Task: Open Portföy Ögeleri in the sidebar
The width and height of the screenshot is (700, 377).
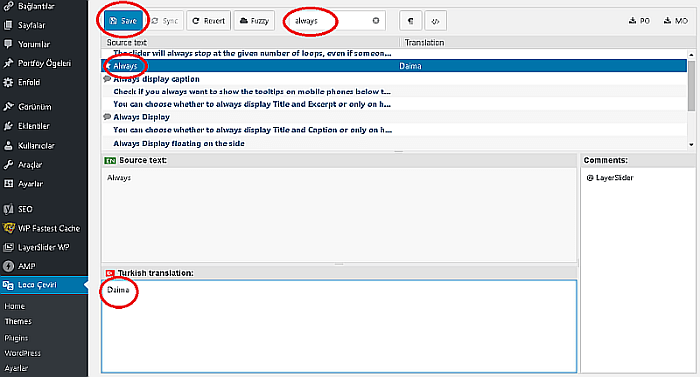Action: (x=44, y=63)
